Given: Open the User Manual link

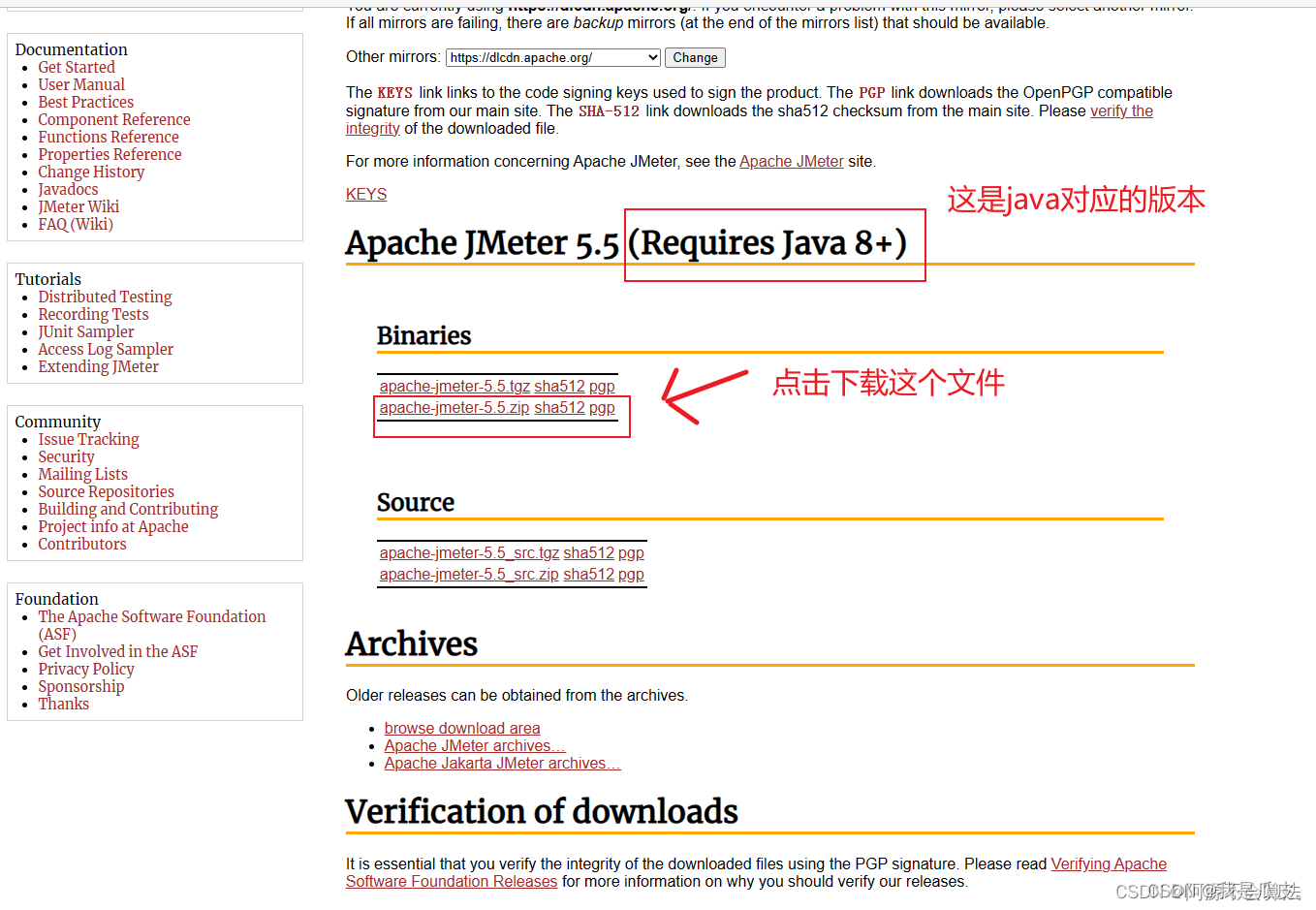Looking at the screenshot, I should pos(81,84).
